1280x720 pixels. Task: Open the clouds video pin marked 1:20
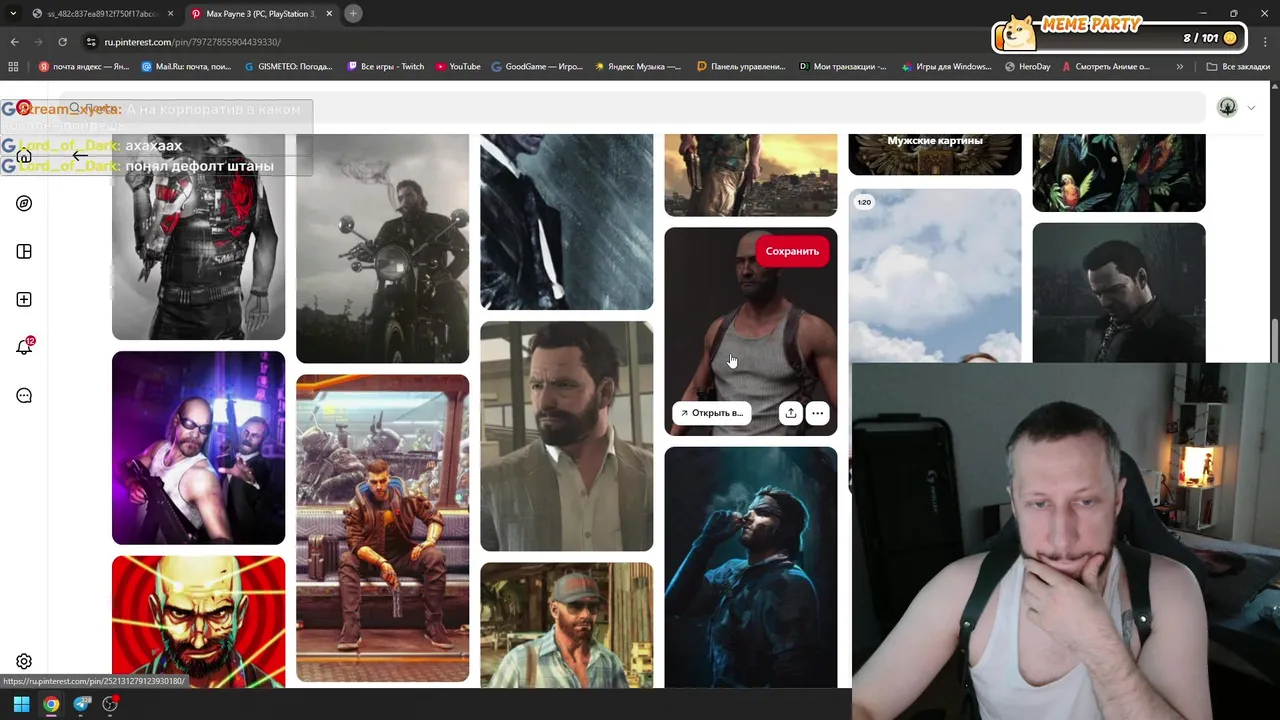(x=935, y=275)
